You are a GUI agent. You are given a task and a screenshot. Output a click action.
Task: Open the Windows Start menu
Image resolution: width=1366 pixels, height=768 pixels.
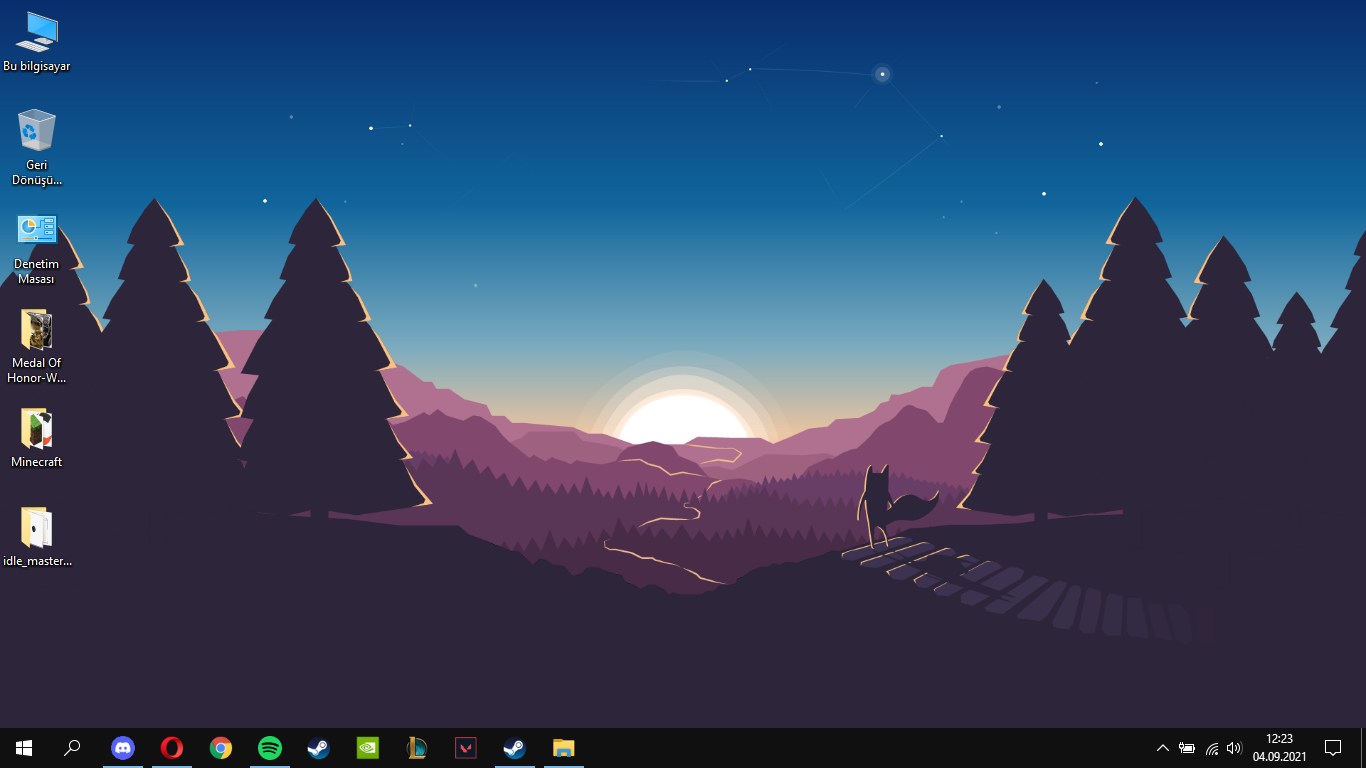click(x=23, y=748)
